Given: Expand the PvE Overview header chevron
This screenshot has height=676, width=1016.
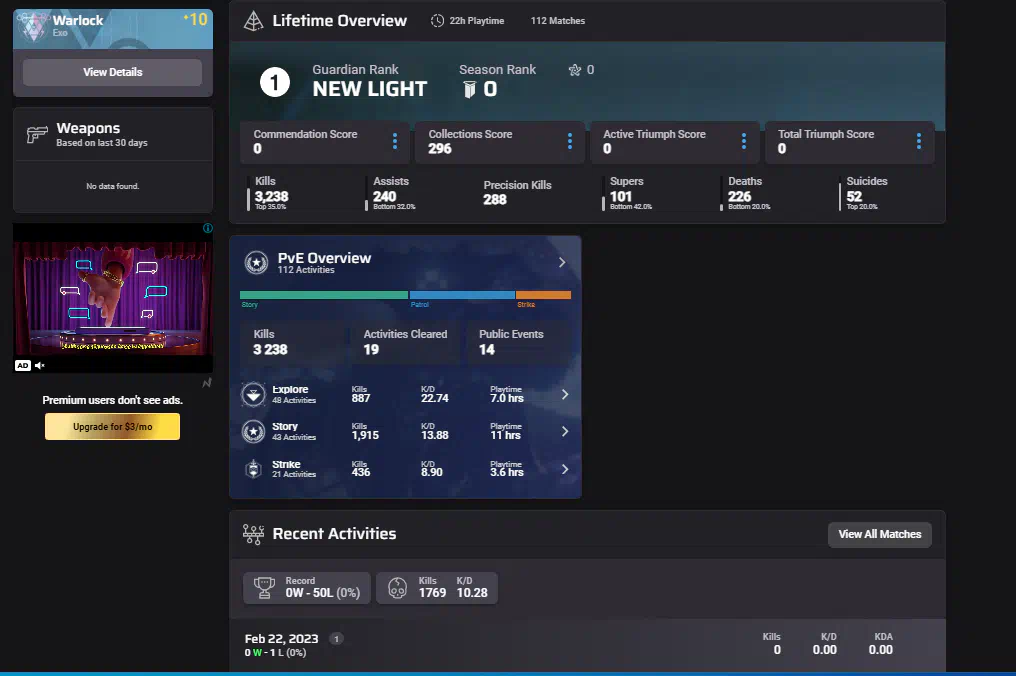Looking at the screenshot, I should pyautogui.click(x=562, y=263).
